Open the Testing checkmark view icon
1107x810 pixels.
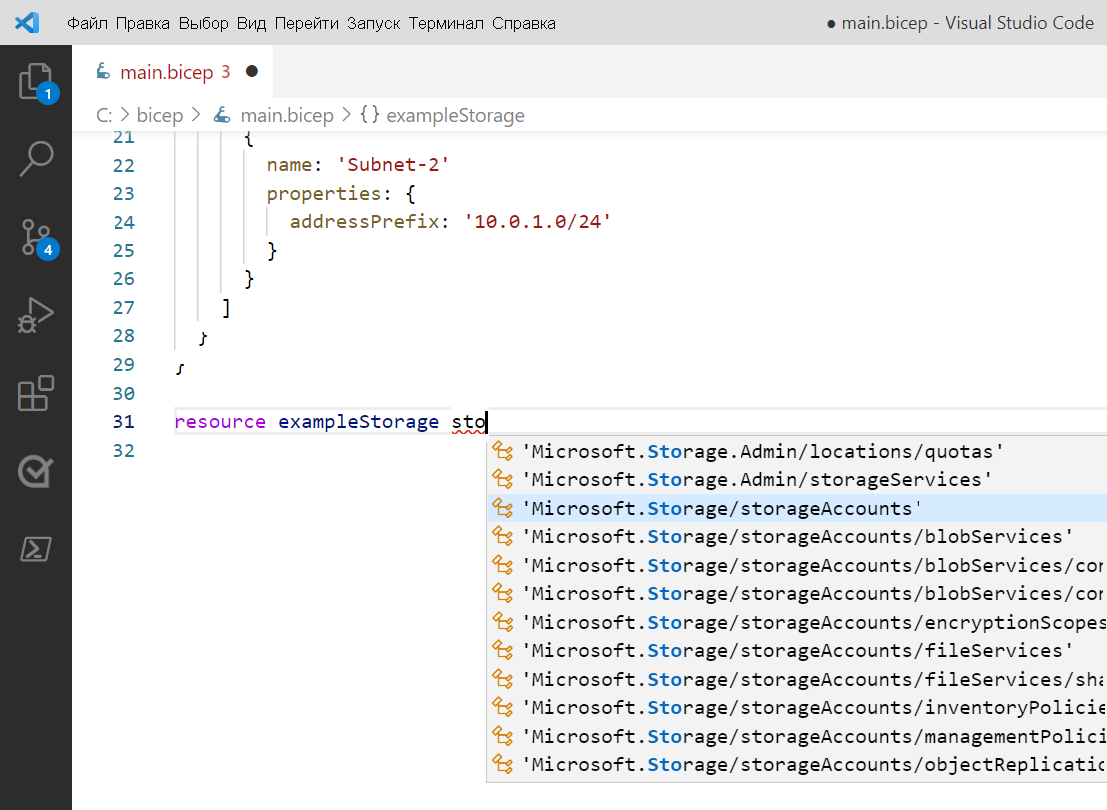[36, 471]
